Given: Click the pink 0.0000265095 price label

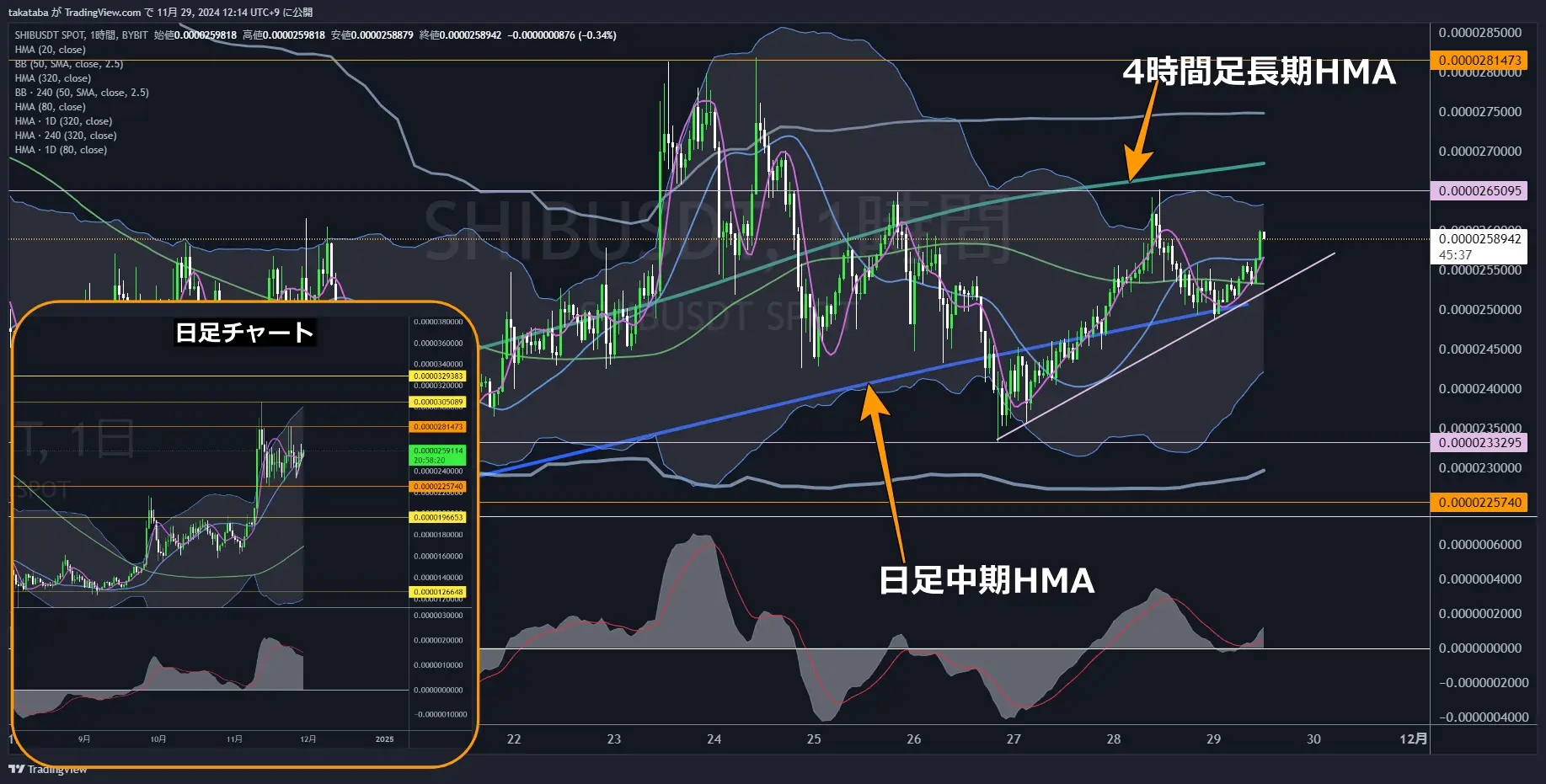Looking at the screenshot, I should click(1479, 191).
